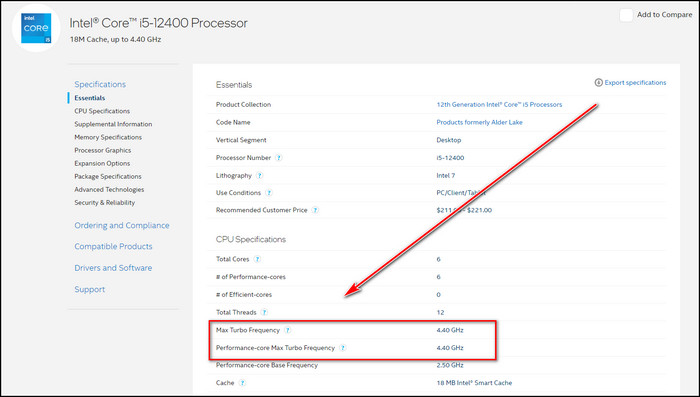Go to Memory Specifications section

[108, 137]
